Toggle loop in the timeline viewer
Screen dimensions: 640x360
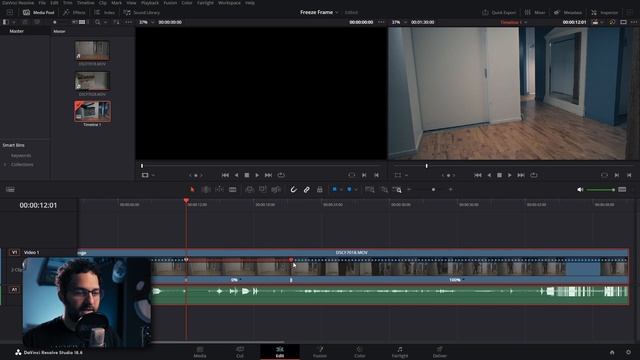tap(534, 175)
